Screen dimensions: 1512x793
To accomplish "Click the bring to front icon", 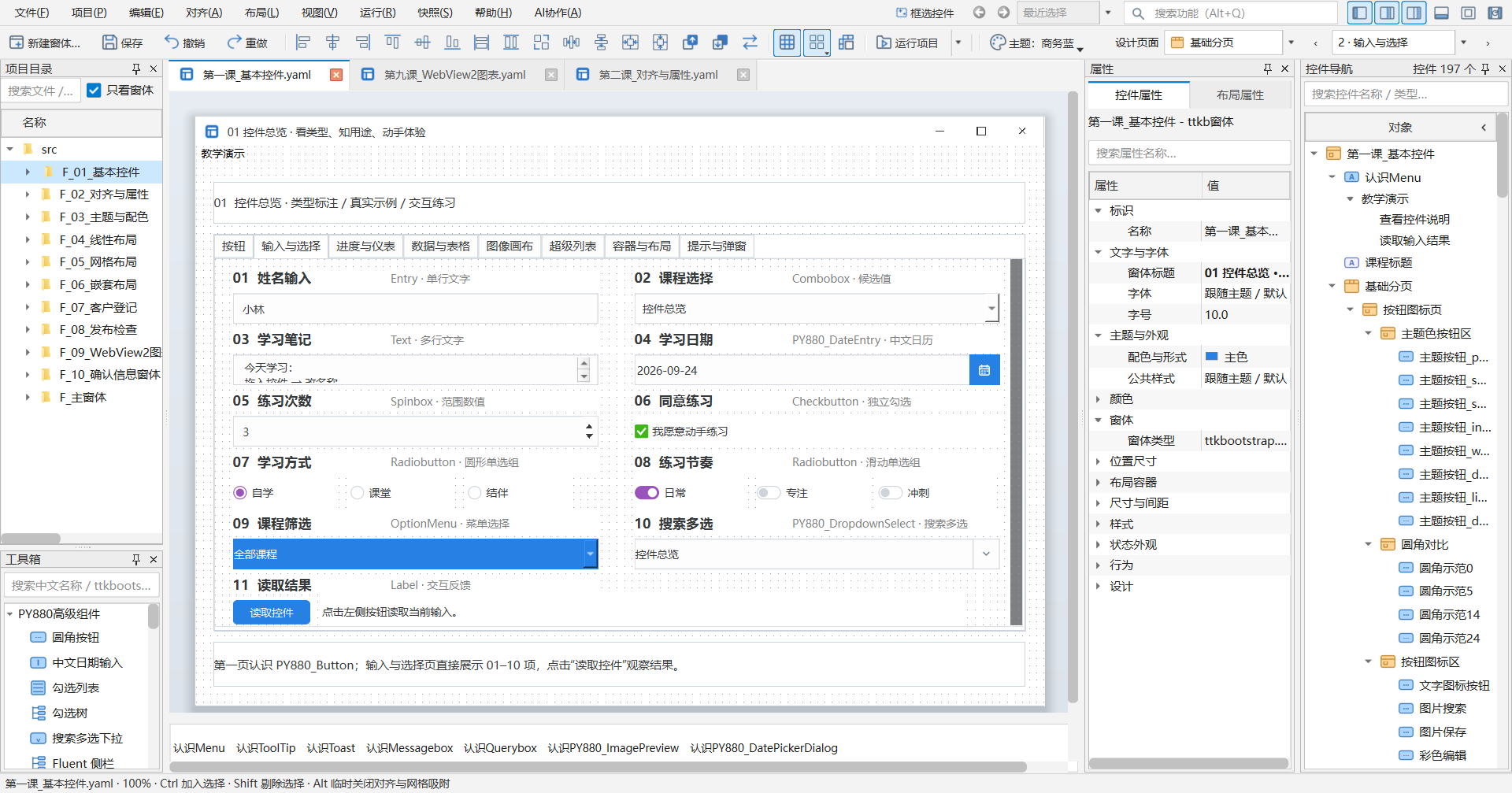I will pos(690,43).
